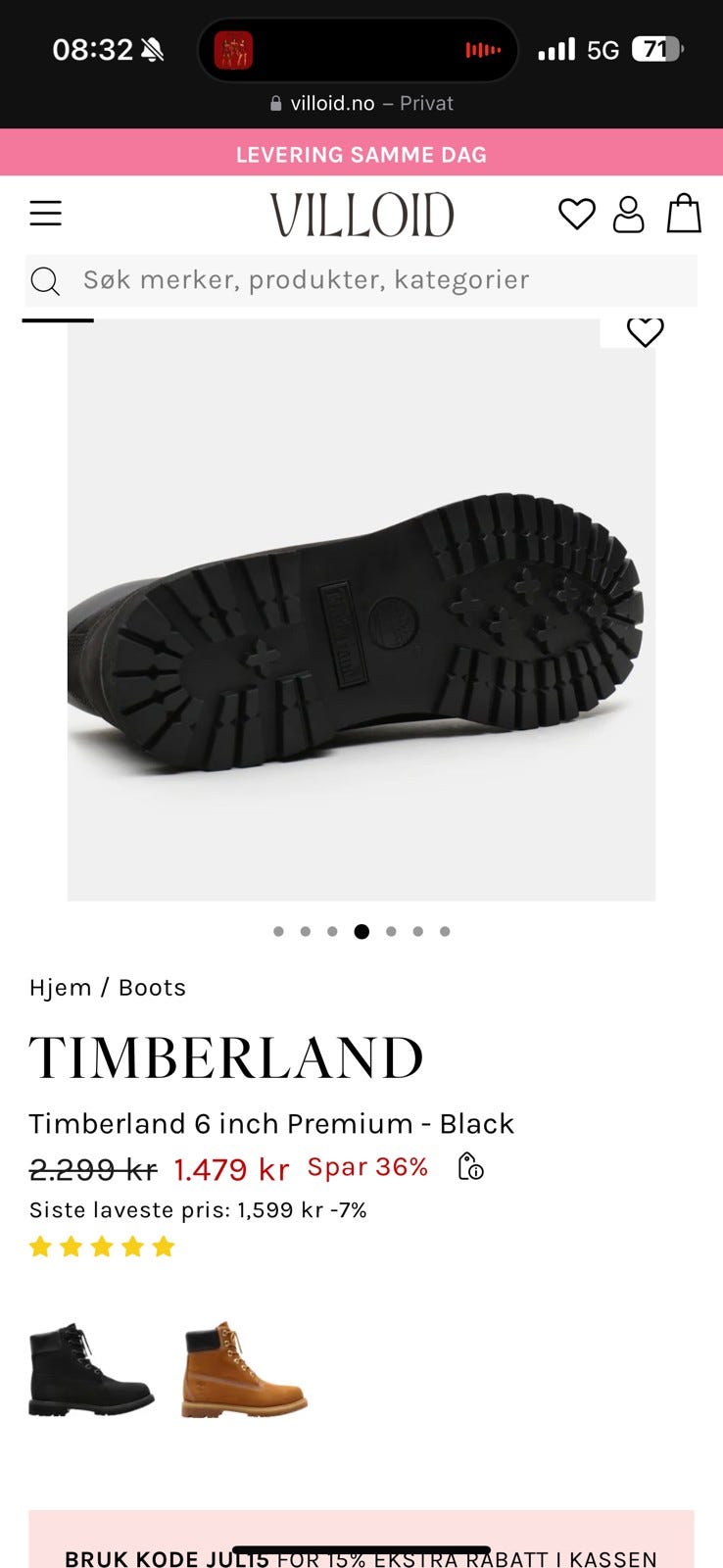Go to Hjem breadcrumb link
The height and width of the screenshot is (1568, 723).
tap(60, 988)
